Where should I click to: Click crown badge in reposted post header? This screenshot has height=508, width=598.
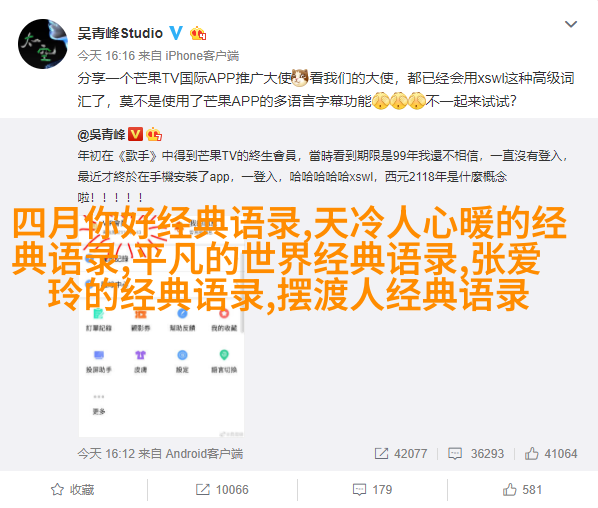[154, 134]
